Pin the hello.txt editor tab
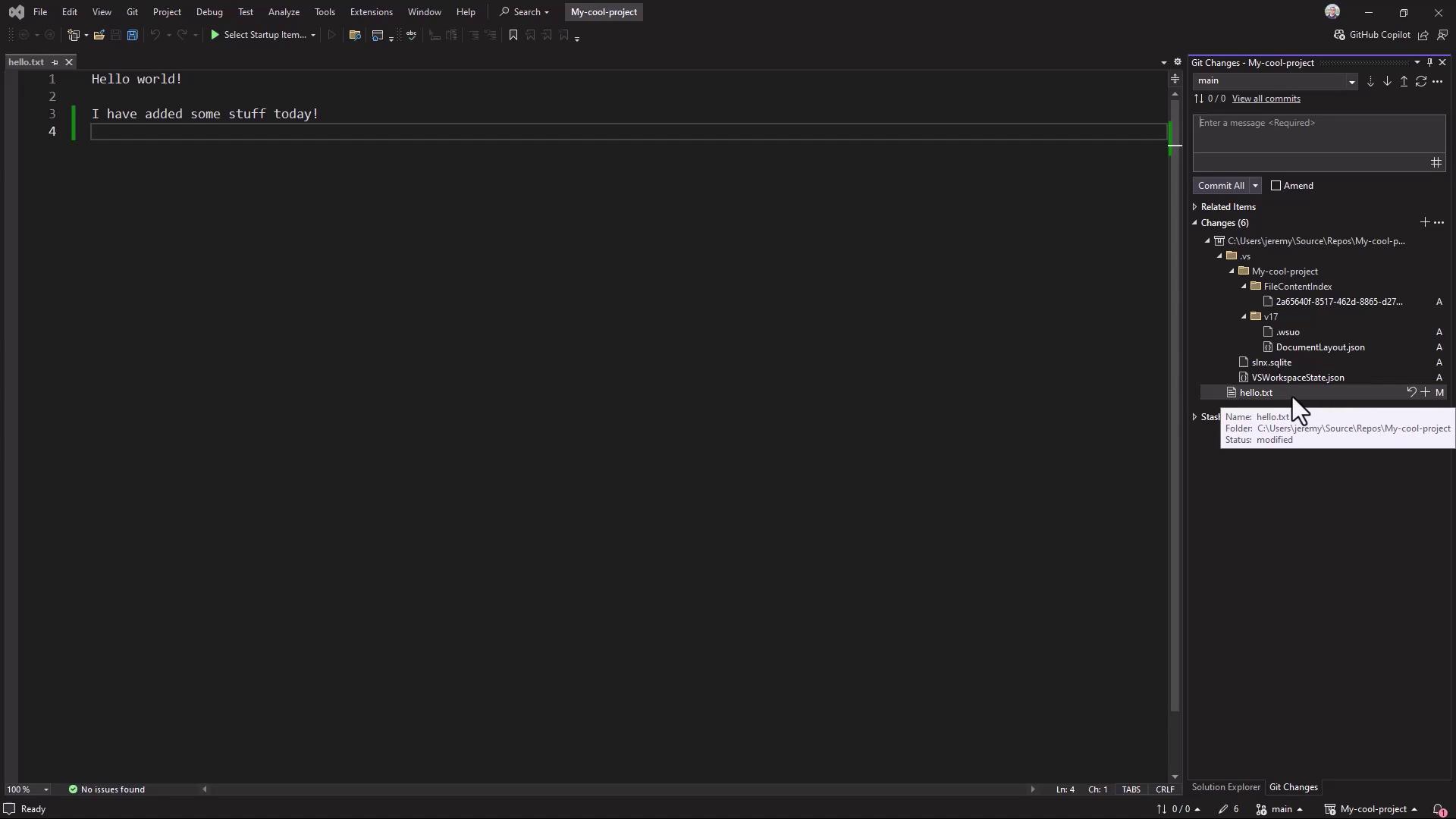 (55, 62)
